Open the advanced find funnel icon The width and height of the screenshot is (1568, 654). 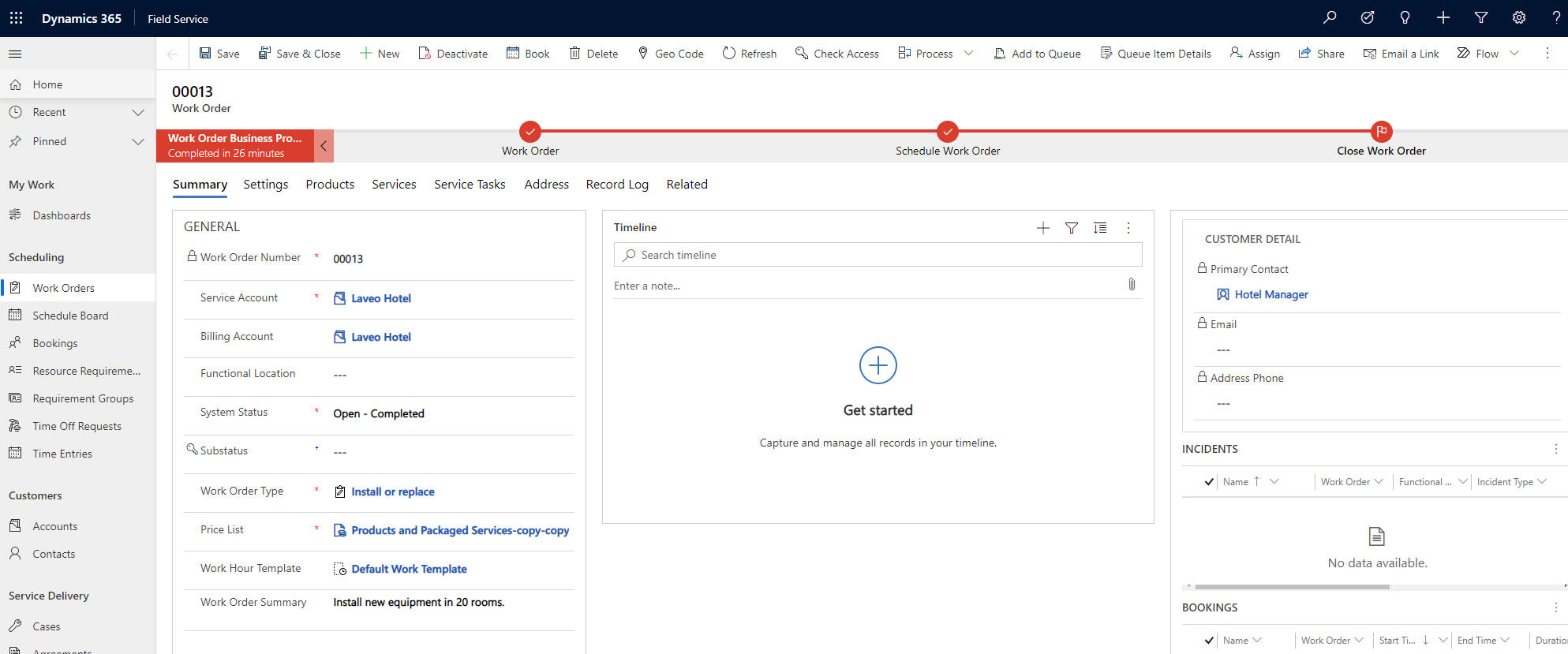coord(1480,17)
